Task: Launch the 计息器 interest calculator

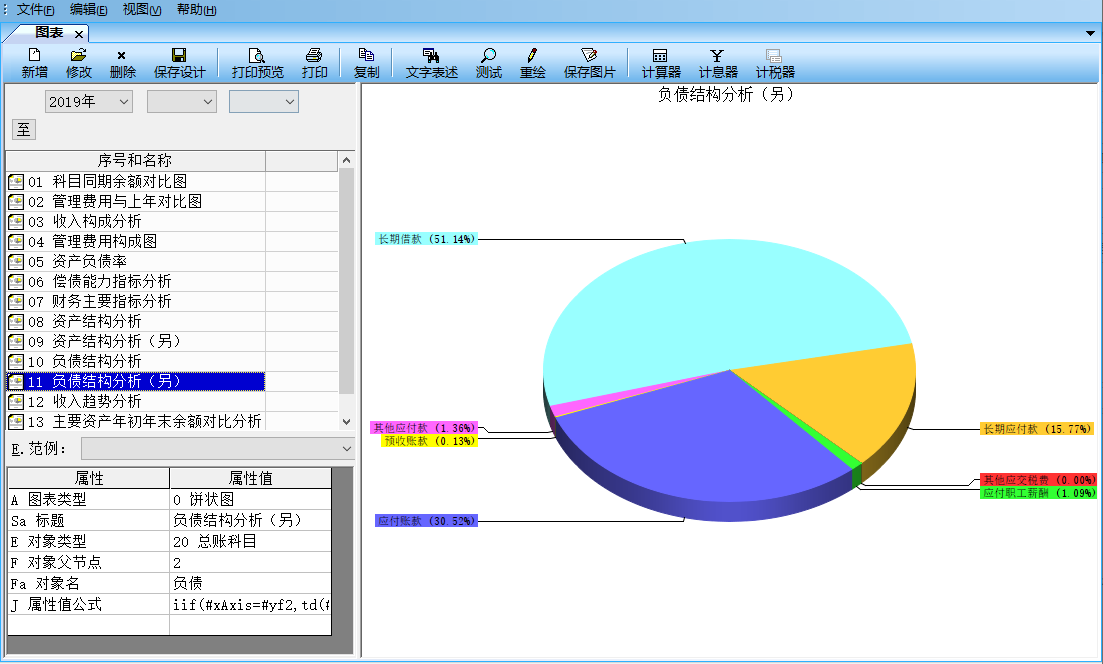Action: click(x=717, y=55)
